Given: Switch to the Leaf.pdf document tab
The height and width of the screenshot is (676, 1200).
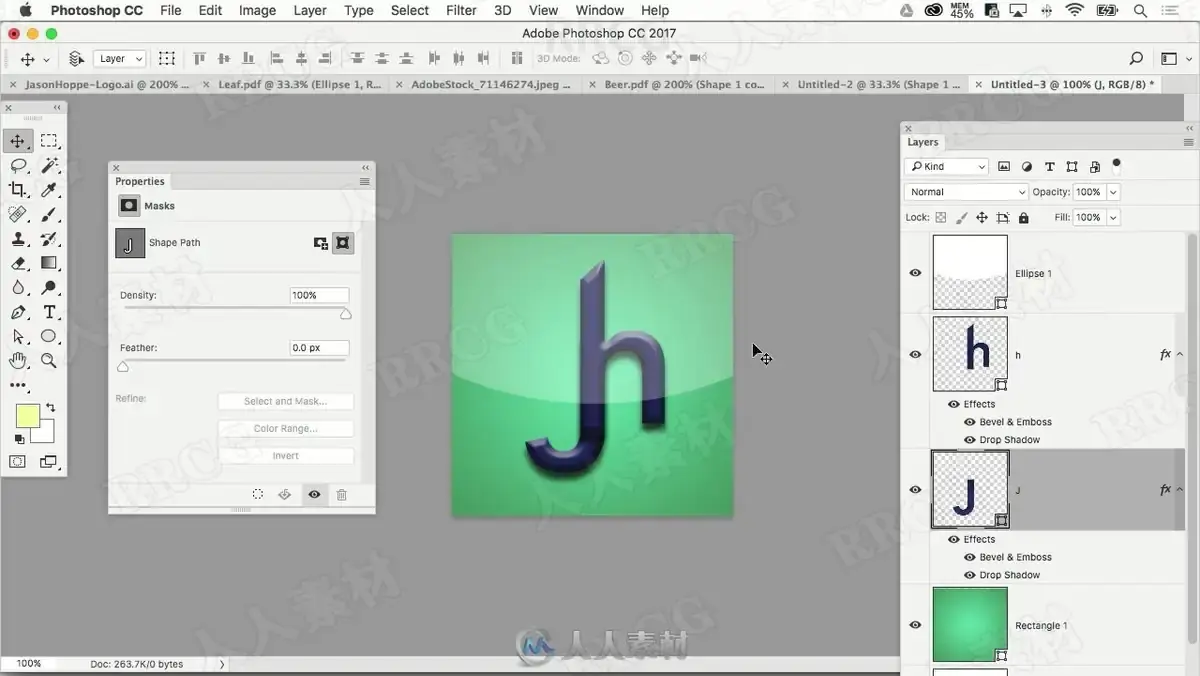Looking at the screenshot, I should (300, 85).
